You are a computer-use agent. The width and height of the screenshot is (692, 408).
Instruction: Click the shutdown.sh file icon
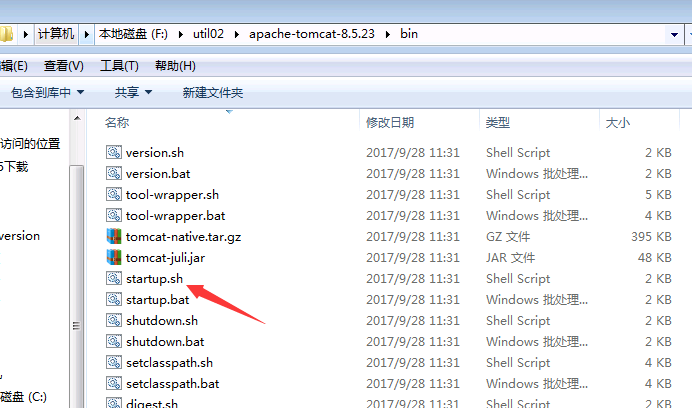coord(114,320)
